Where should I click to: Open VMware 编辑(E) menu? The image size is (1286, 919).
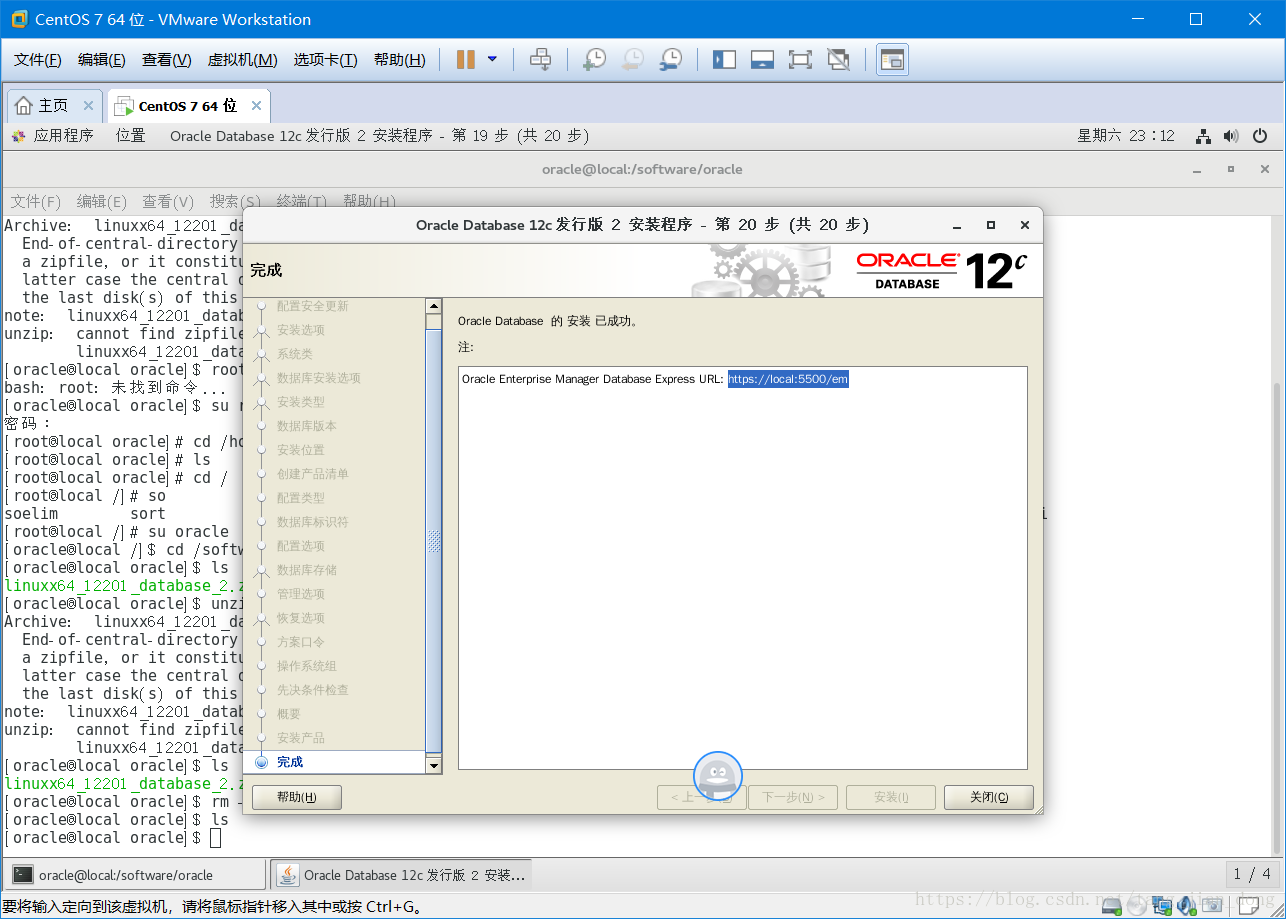coord(102,60)
